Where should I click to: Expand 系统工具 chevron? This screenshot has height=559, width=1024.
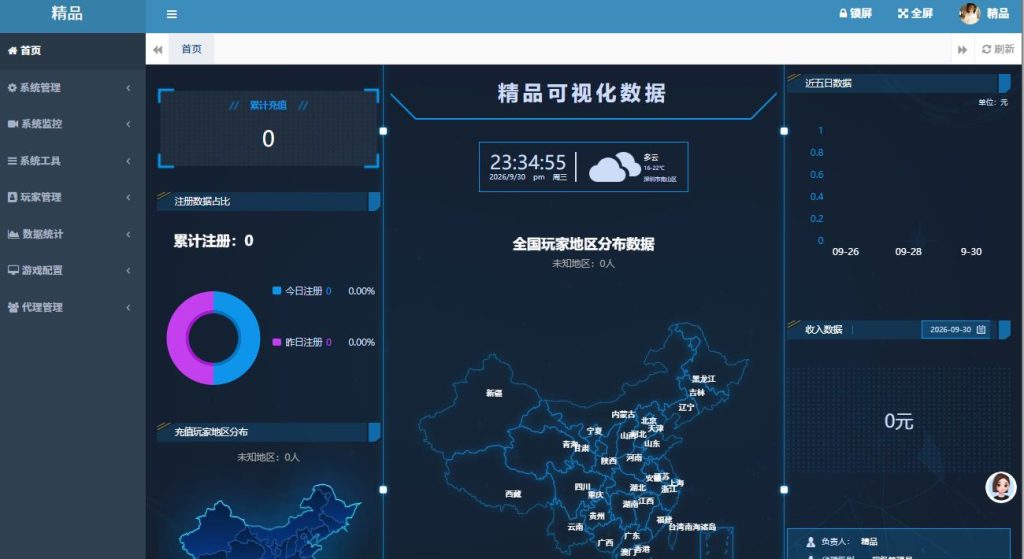[x=128, y=161]
